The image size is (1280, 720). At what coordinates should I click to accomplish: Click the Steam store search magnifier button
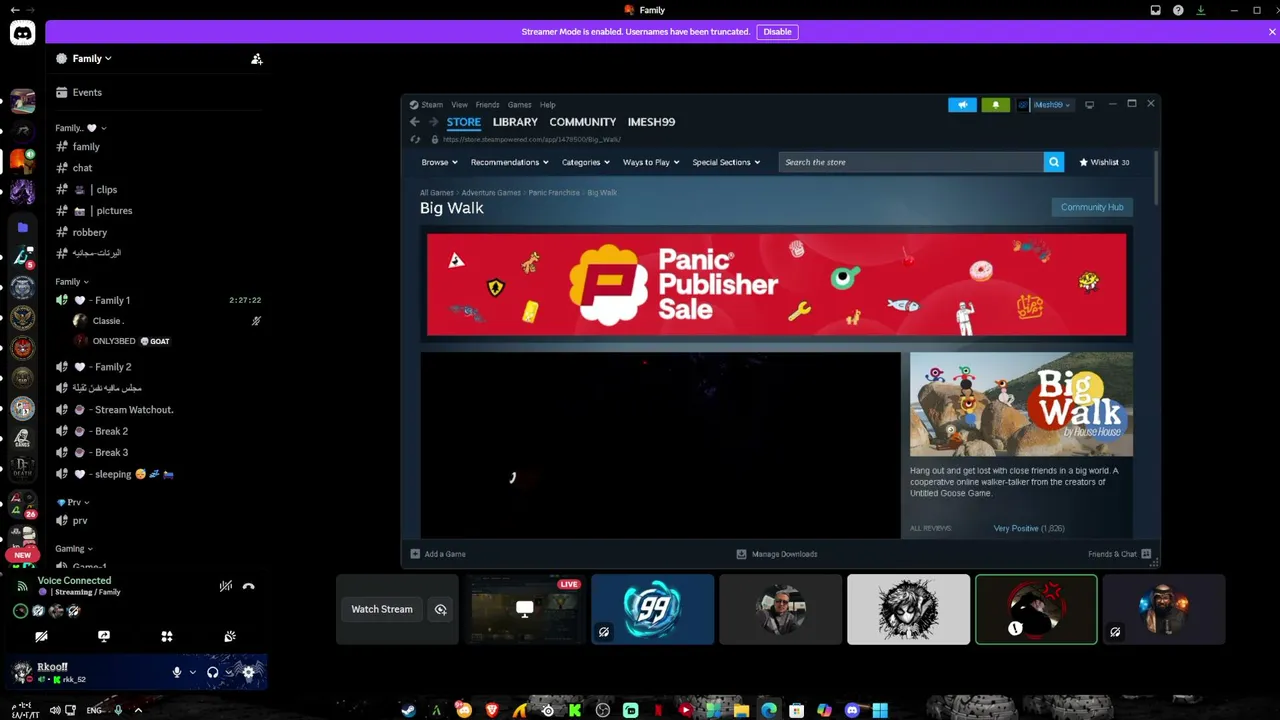[x=1054, y=162]
